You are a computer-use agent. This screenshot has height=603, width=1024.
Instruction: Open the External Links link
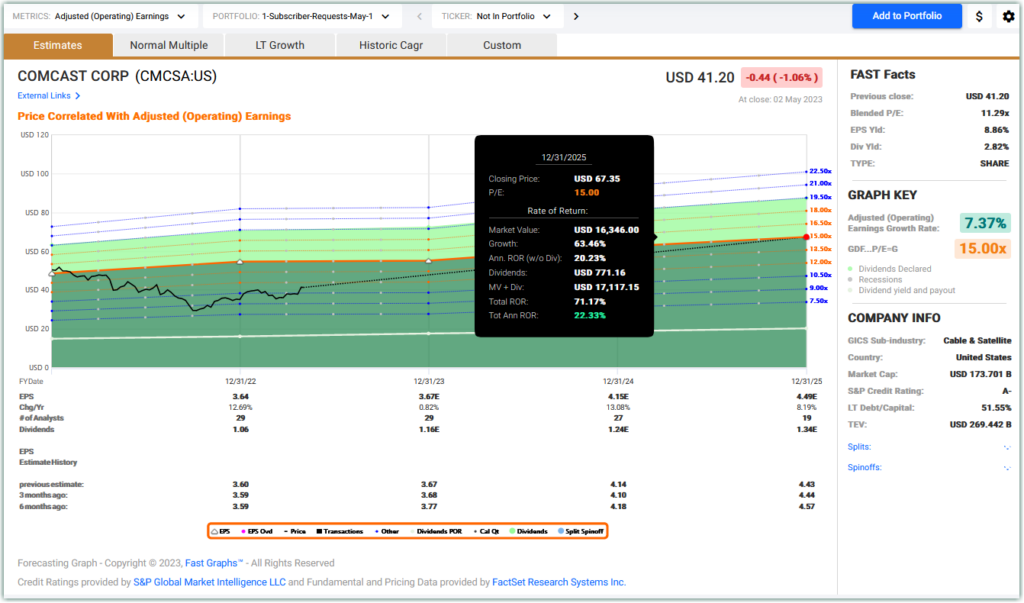pyautogui.click(x=44, y=96)
